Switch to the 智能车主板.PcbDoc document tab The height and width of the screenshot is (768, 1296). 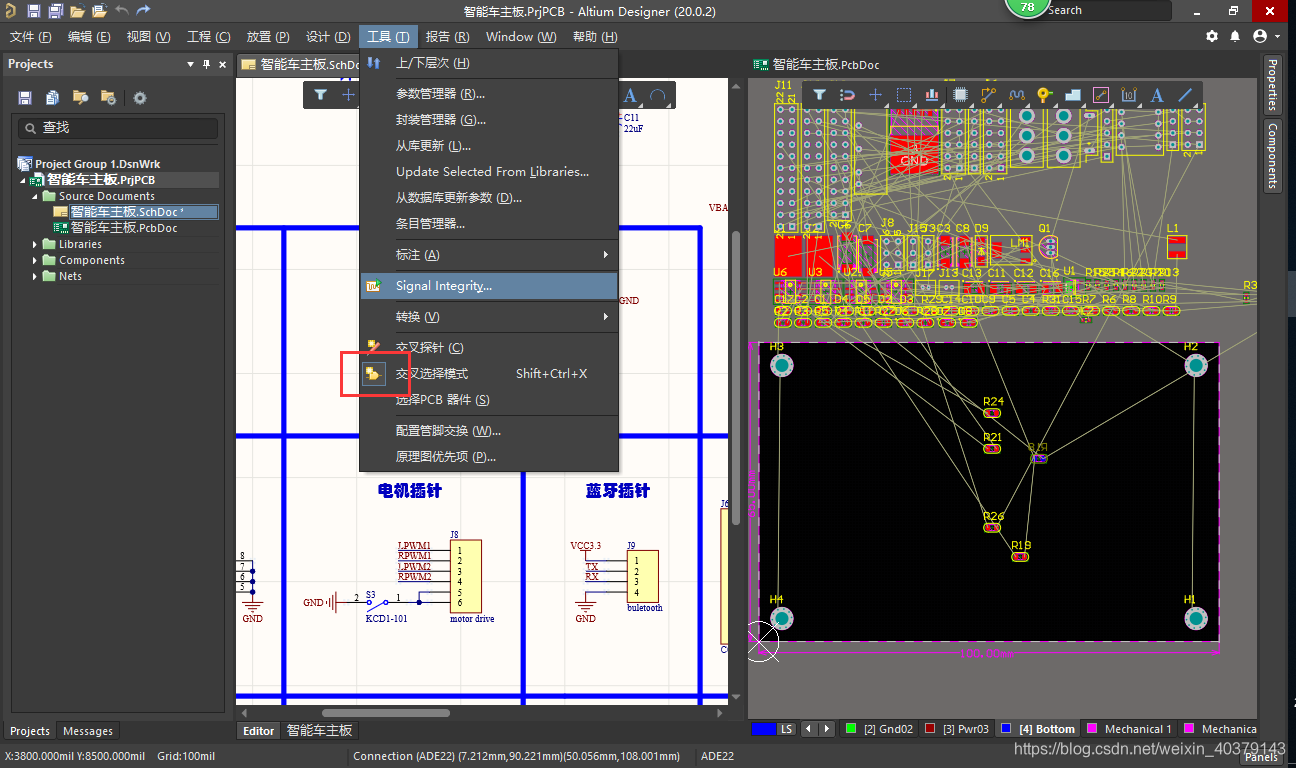[816, 64]
